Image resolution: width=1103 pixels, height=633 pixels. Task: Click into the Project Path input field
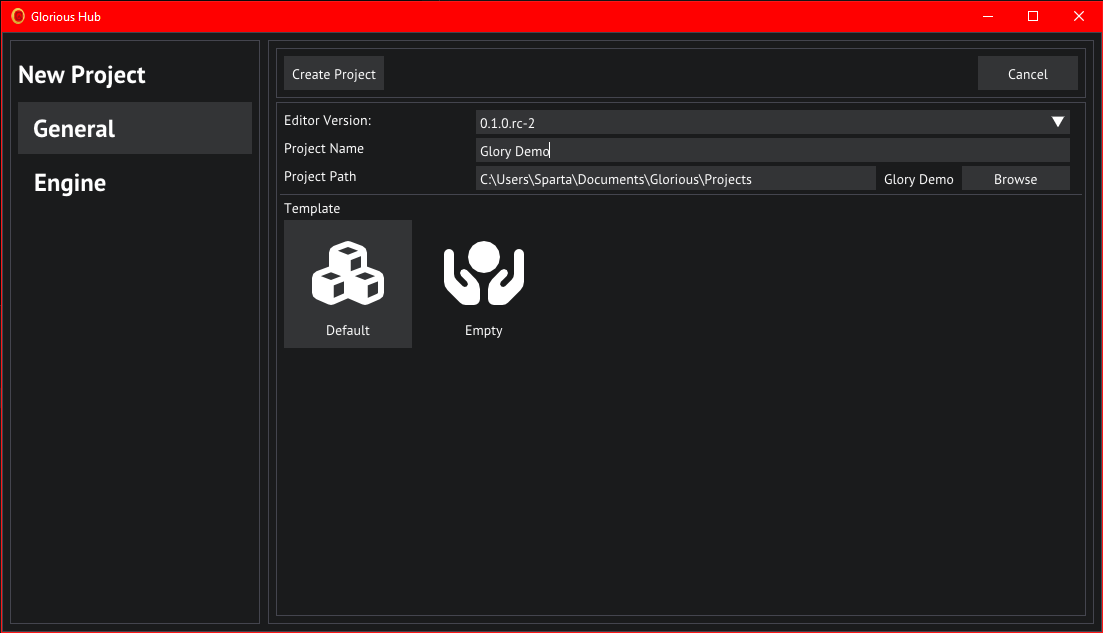(675, 179)
